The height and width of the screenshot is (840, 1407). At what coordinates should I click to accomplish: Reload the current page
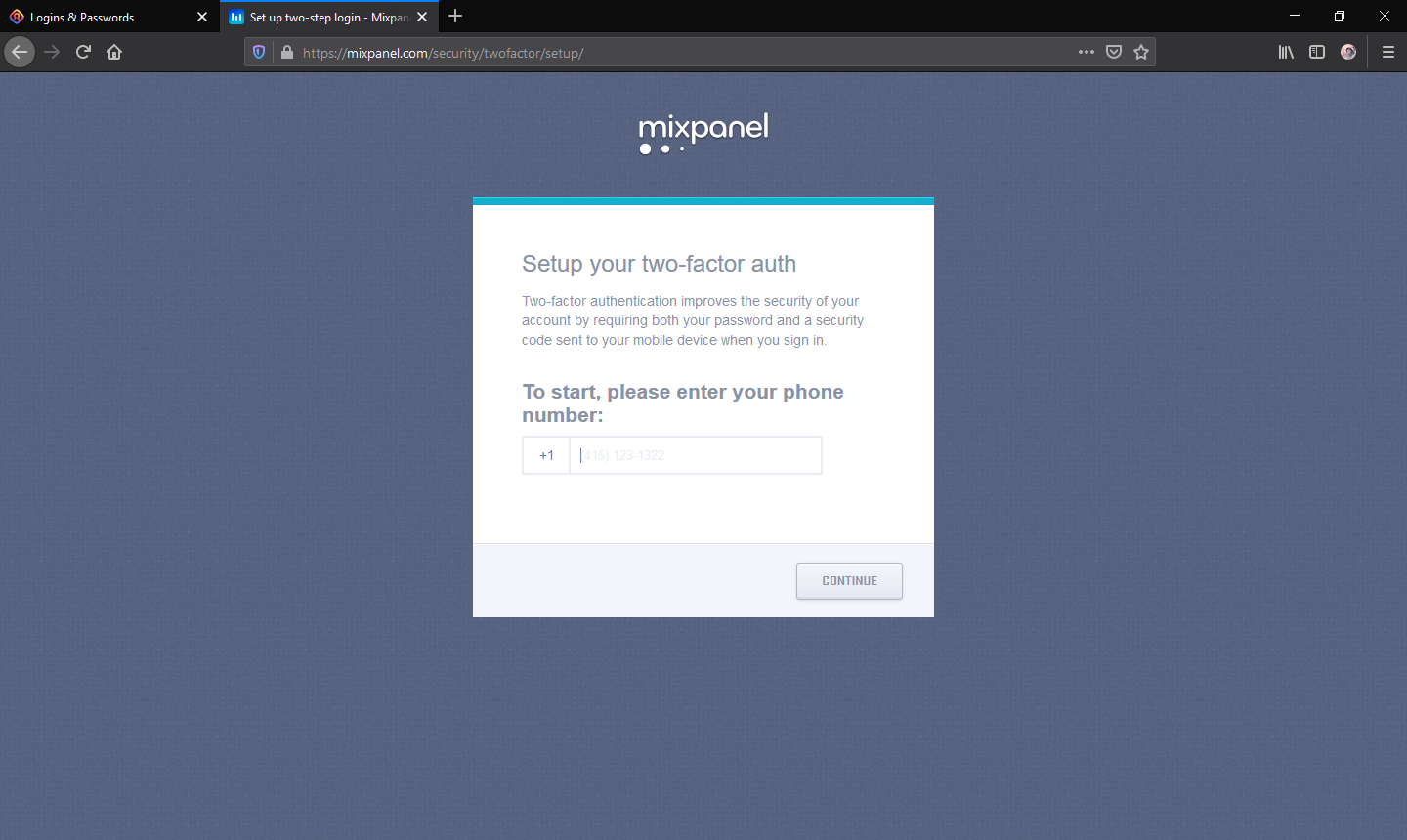(83, 52)
